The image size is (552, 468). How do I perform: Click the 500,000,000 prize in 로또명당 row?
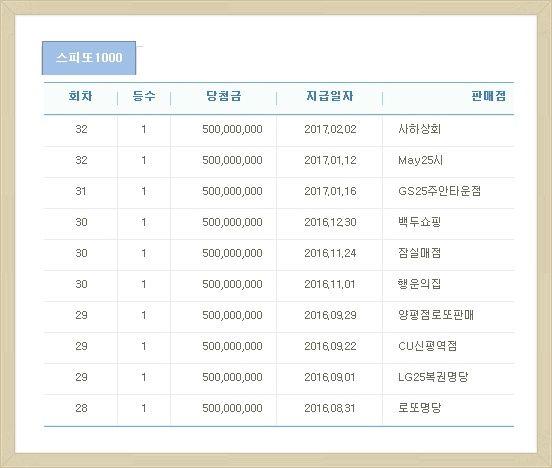pyautogui.click(x=232, y=408)
